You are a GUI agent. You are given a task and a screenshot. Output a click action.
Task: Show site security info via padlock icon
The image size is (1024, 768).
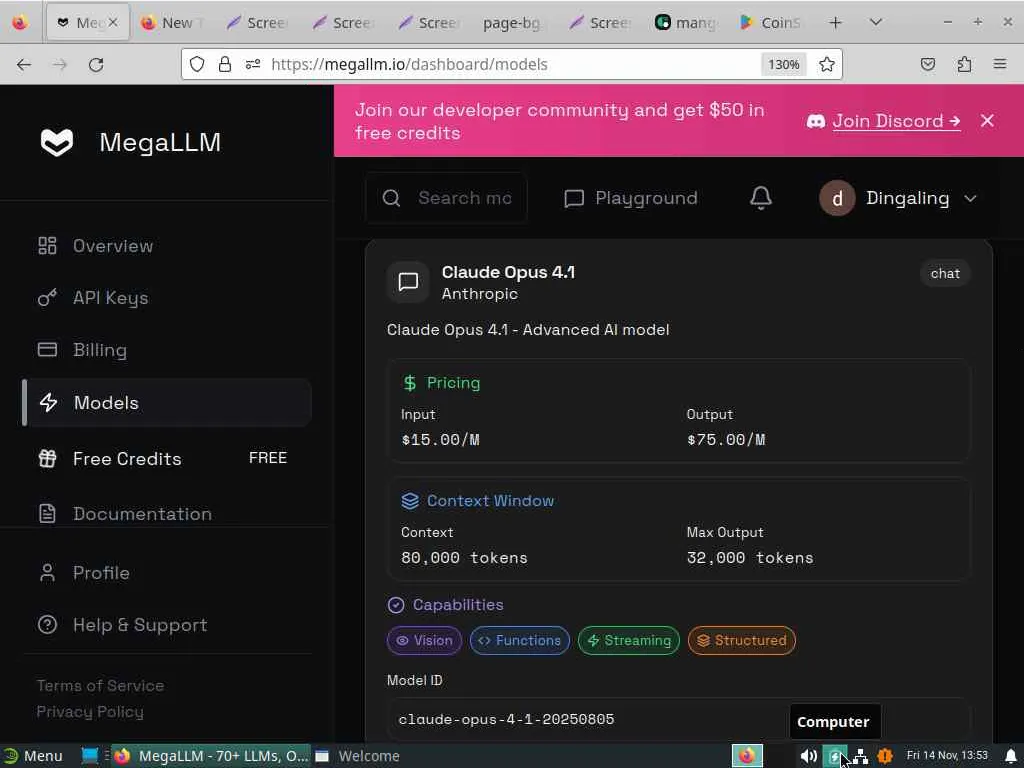click(225, 64)
